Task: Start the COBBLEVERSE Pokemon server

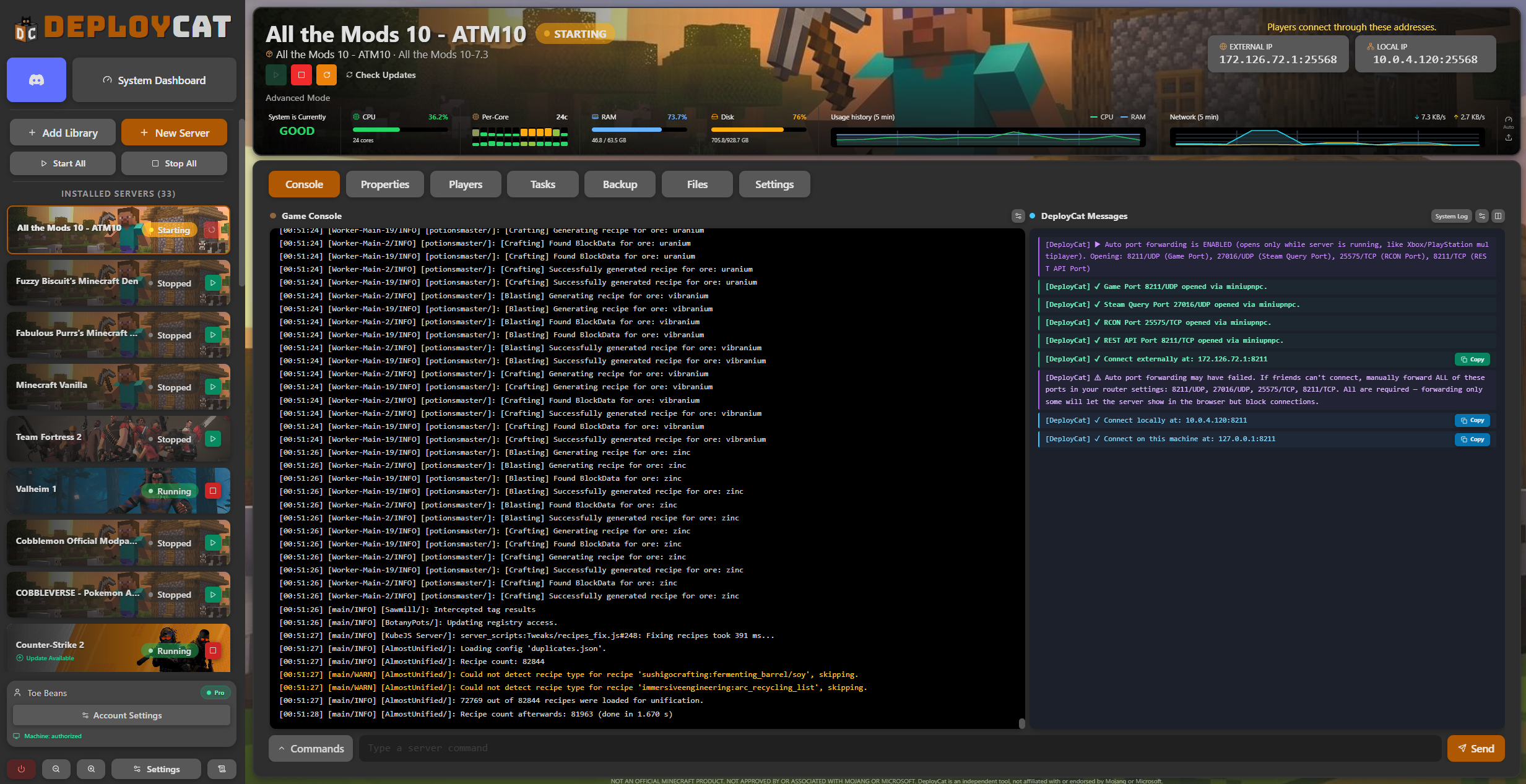Action: 213,595
